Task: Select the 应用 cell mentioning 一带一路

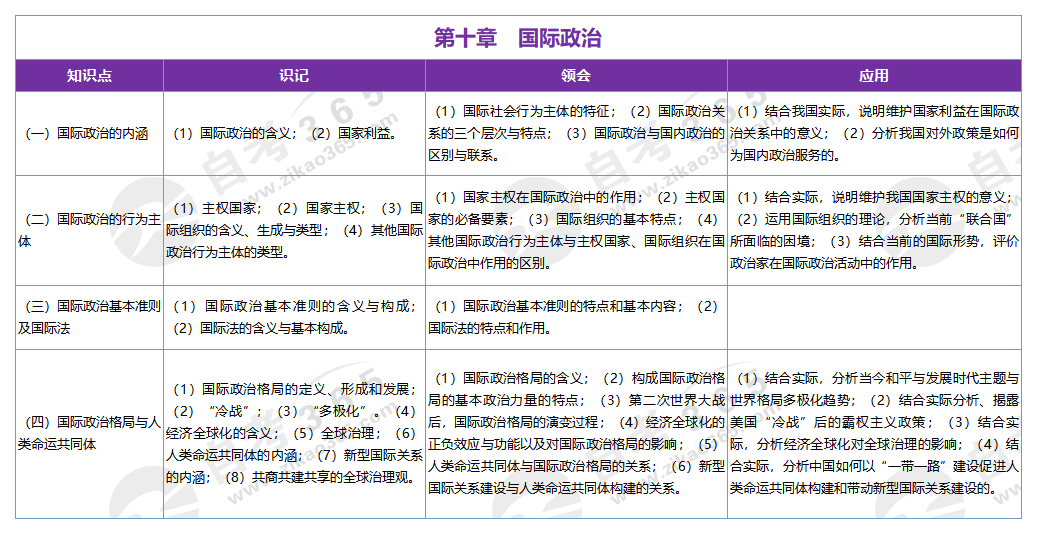Action: pos(873,433)
